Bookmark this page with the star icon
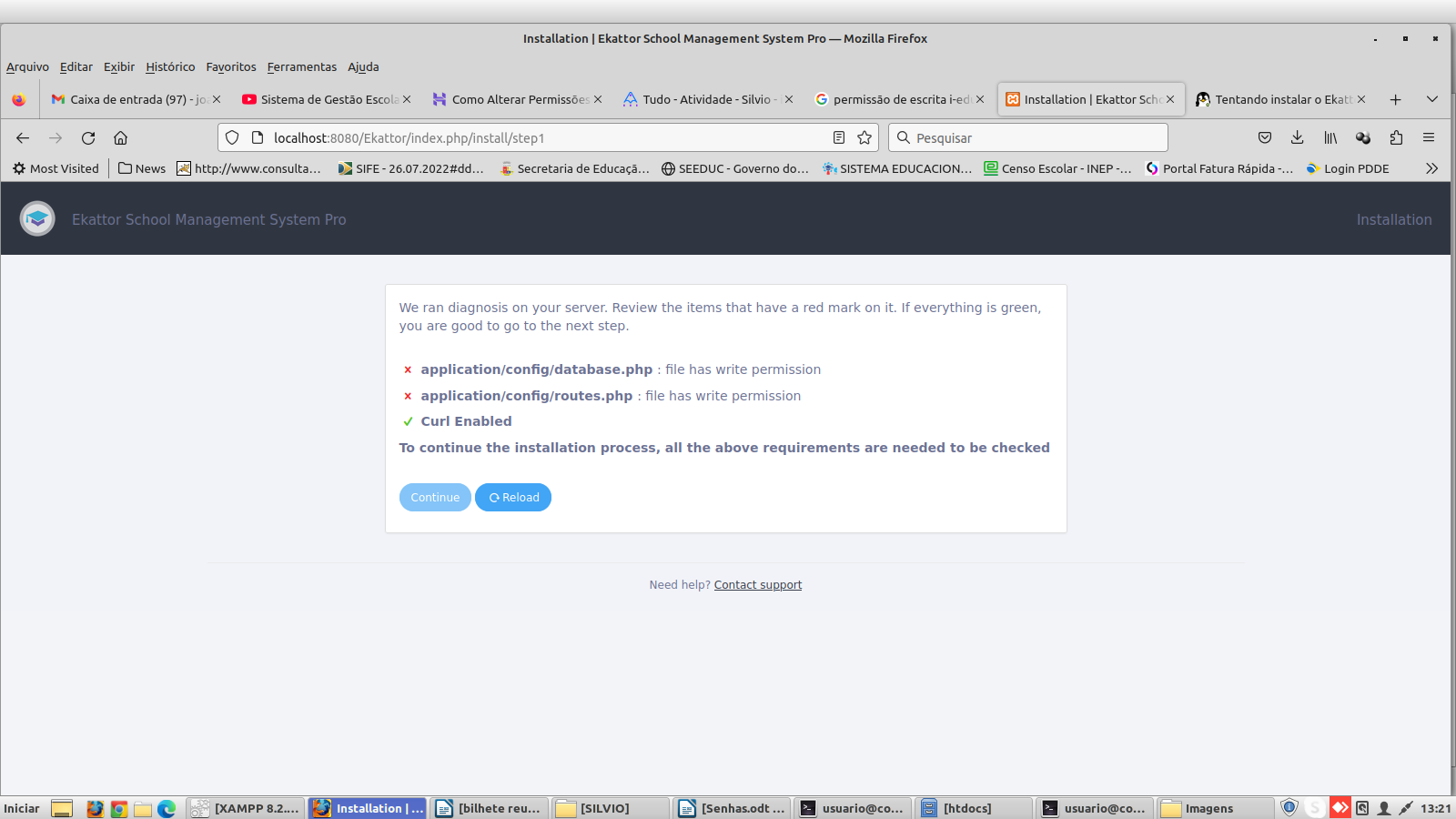Viewport: 1456px width, 819px height. tap(864, 137)
